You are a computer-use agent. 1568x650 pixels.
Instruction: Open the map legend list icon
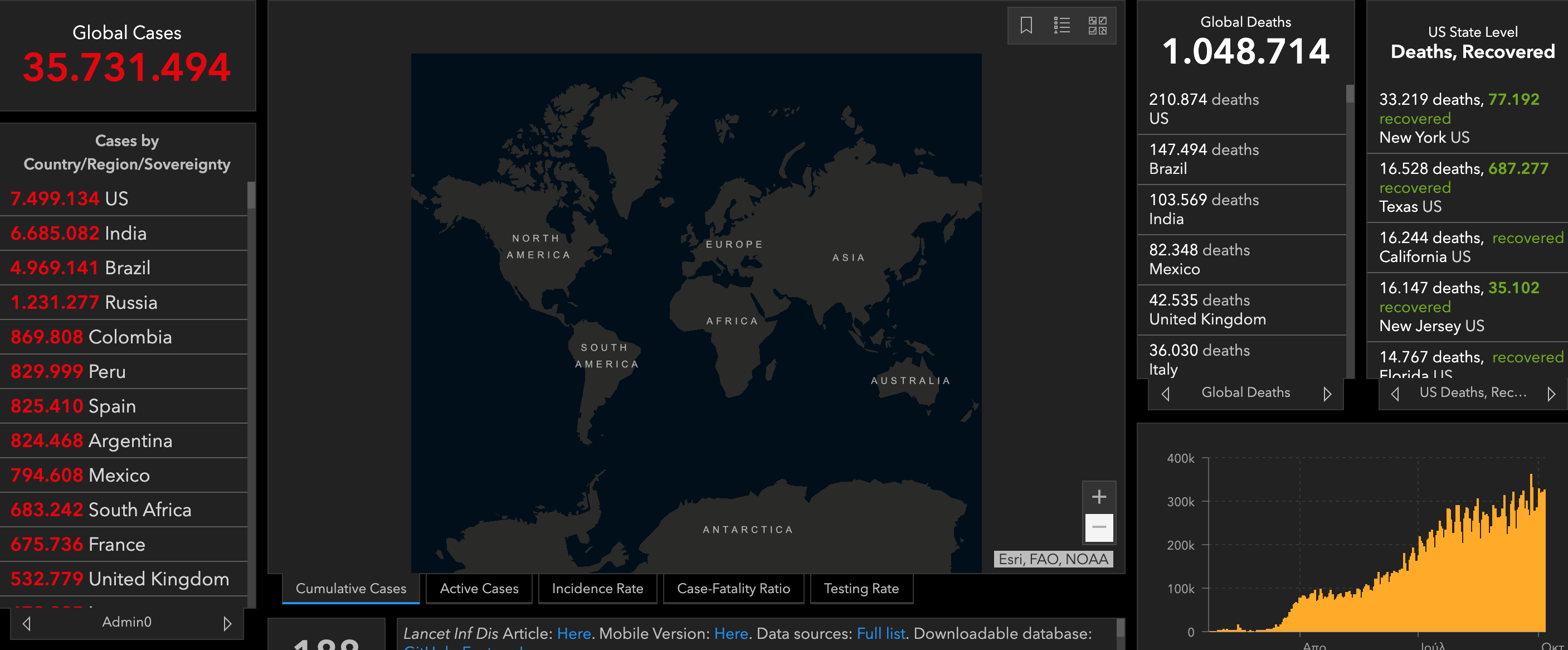[x=1061, y=26]
